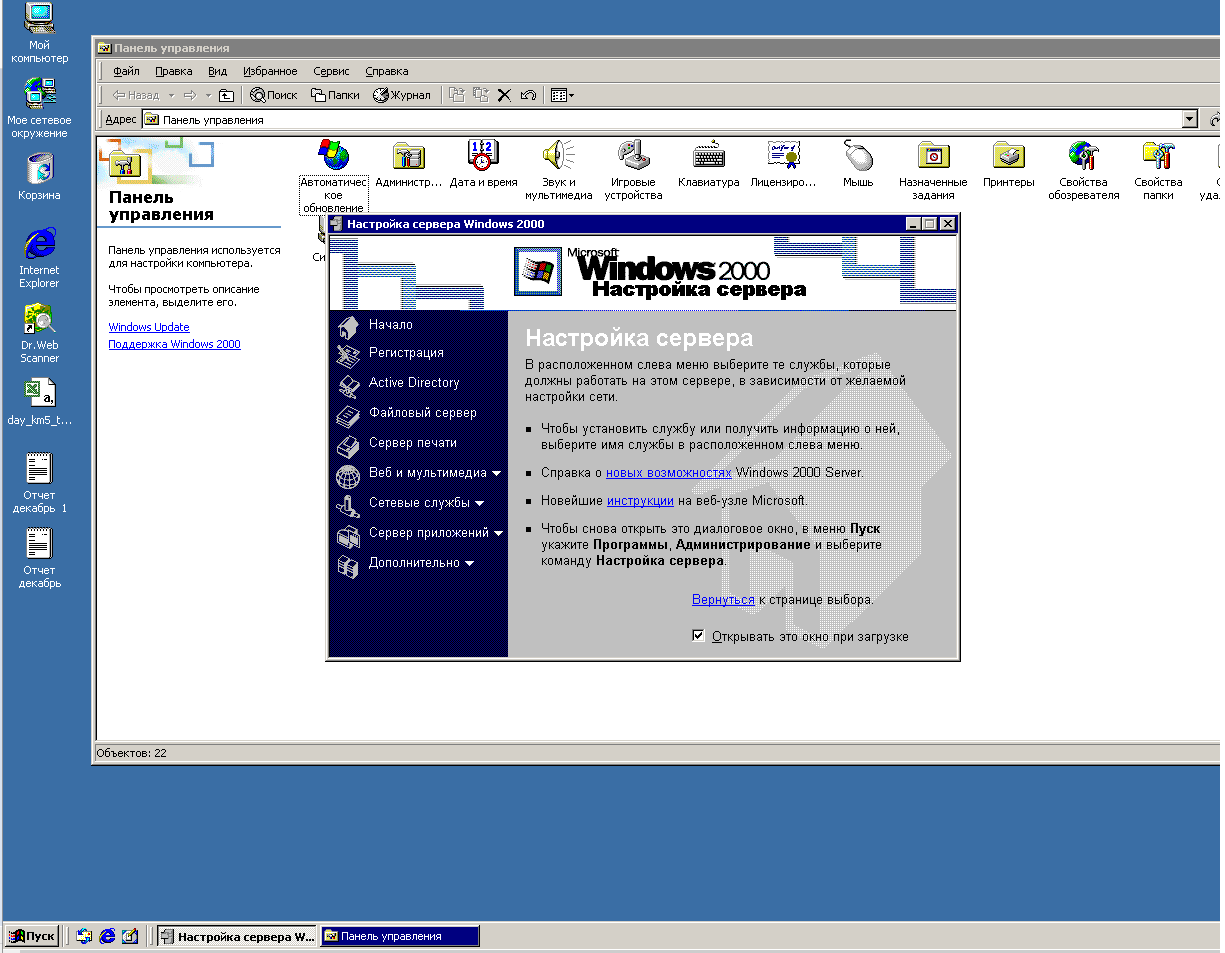Screen dimensions: 1225x953
Task: Open the Вид views dropdown in toolbar
Action: pyautogui.click(x=562, y=95)
